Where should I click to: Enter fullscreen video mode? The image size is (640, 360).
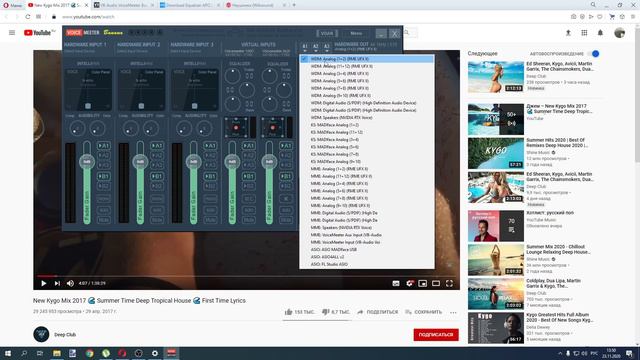click(x=449, y=283)
